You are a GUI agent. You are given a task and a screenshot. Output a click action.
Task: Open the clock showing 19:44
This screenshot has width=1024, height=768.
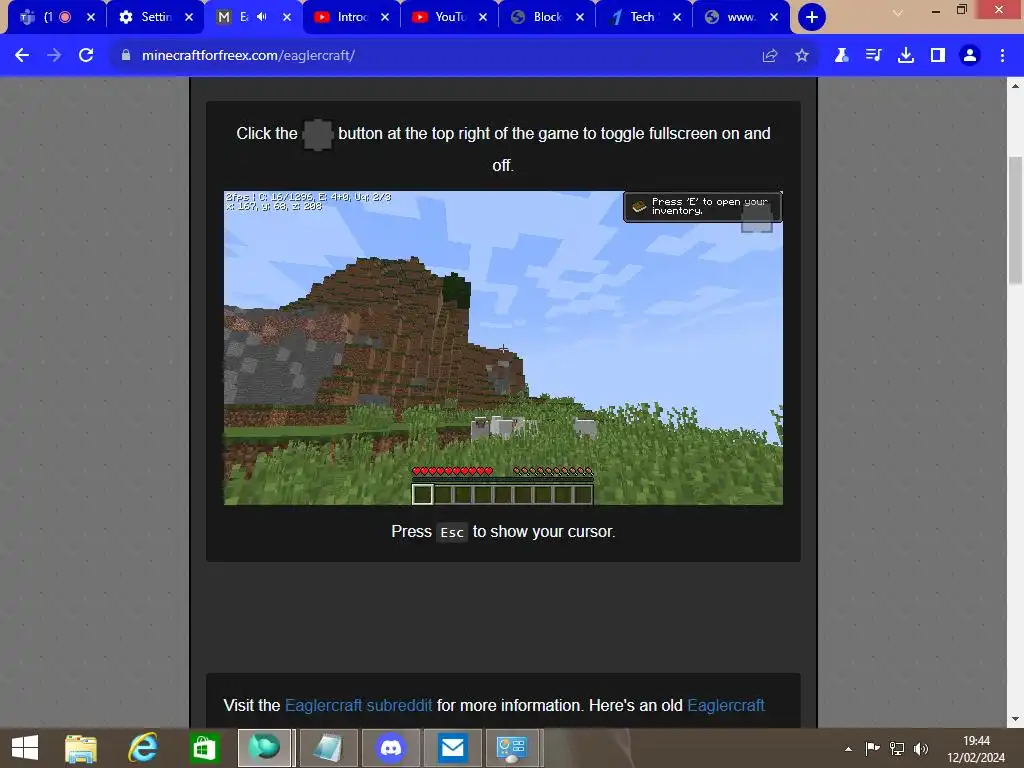pos(976,741)
